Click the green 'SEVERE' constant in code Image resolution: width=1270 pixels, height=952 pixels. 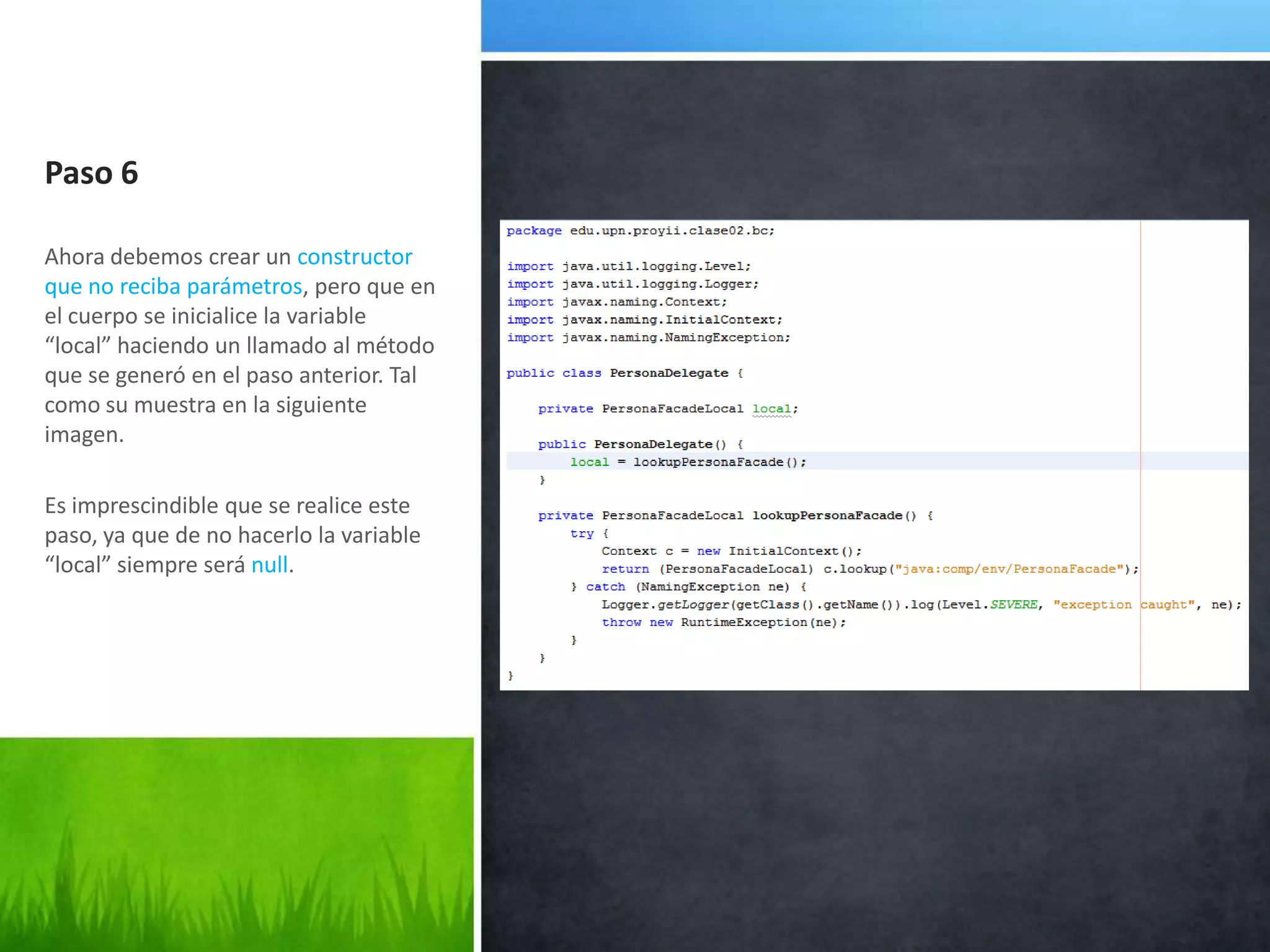(1013, 605)
